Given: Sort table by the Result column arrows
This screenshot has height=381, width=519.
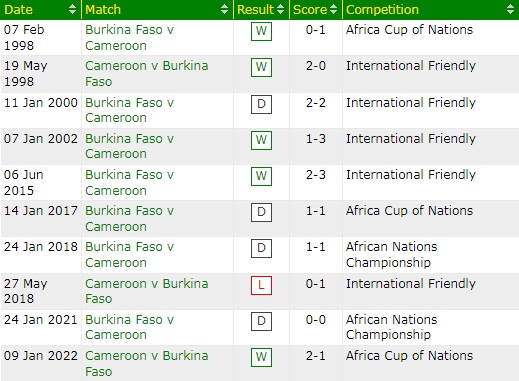Looking at the screenshot, I should [x=281, y=9].
